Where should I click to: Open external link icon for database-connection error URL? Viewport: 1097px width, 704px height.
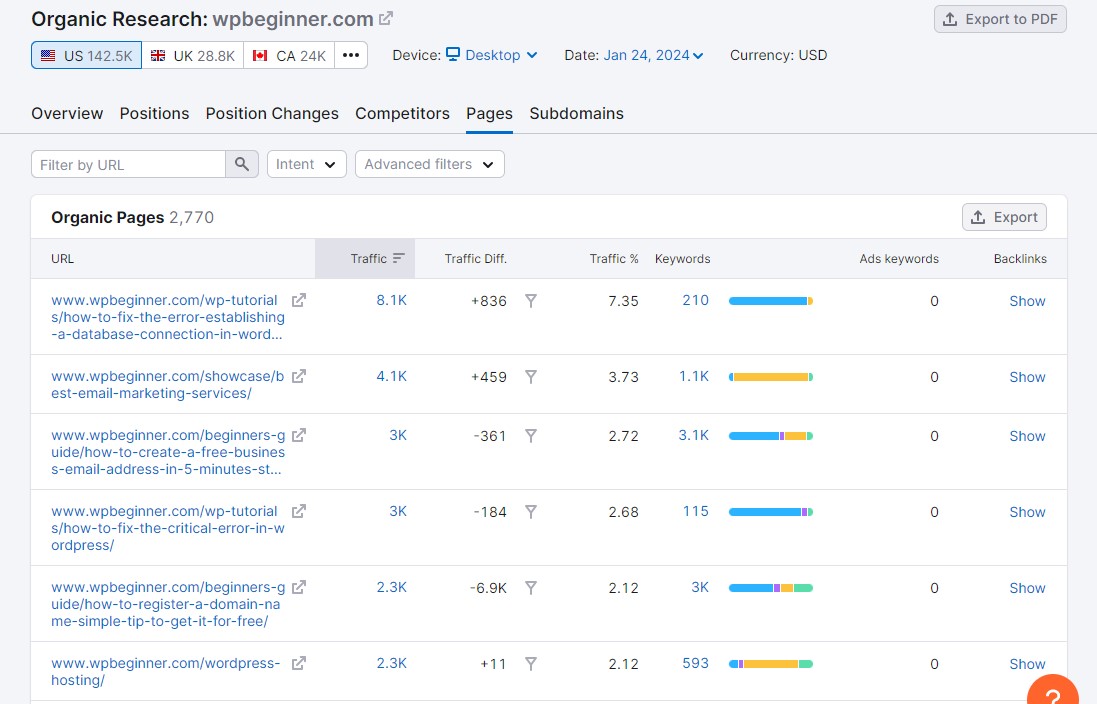click(x=299, y=300)
